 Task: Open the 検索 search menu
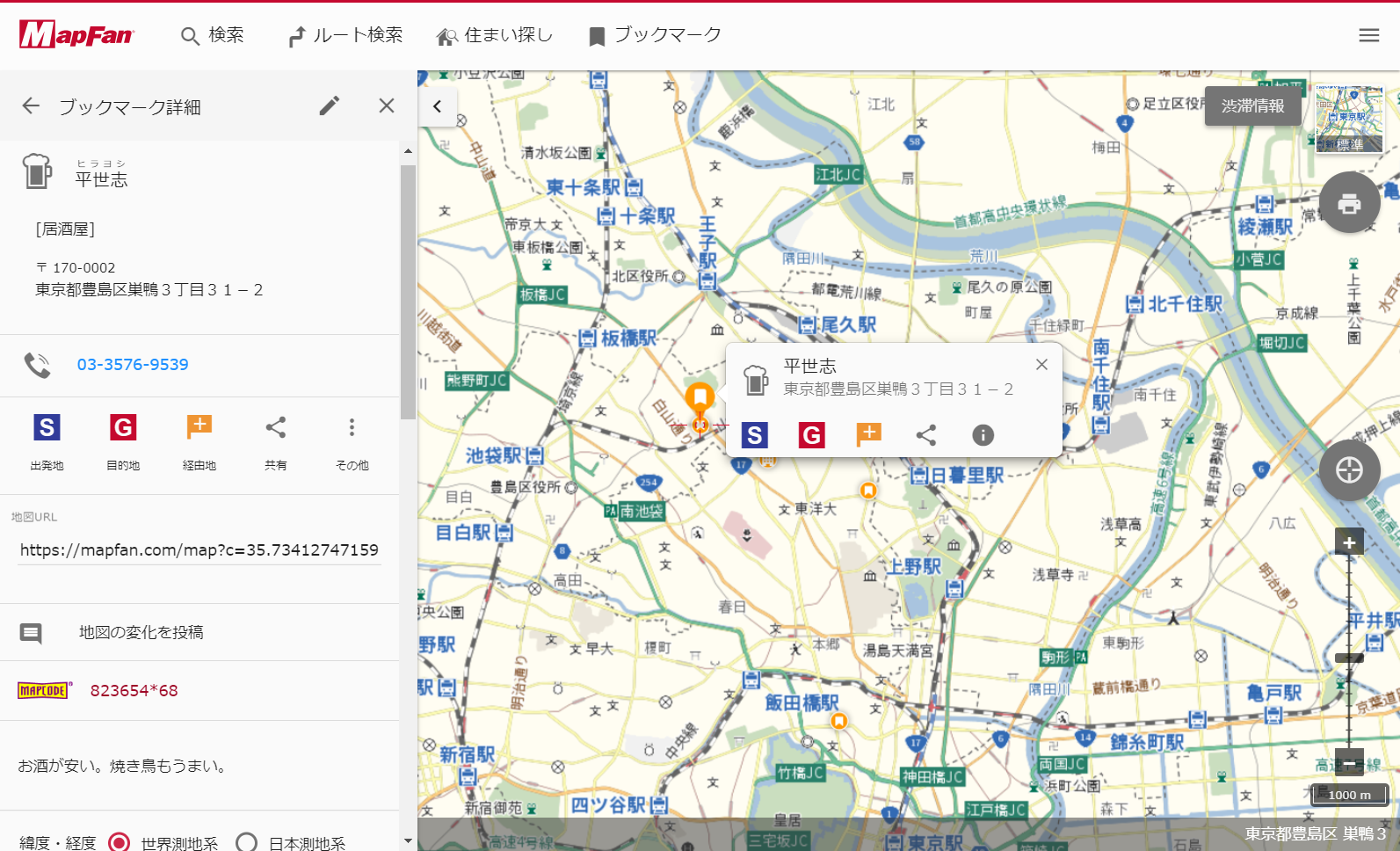coord(213,35)
